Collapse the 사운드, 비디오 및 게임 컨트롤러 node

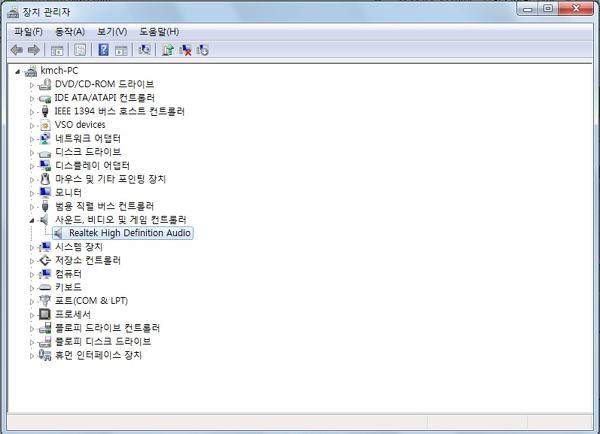tap(32, 220)
